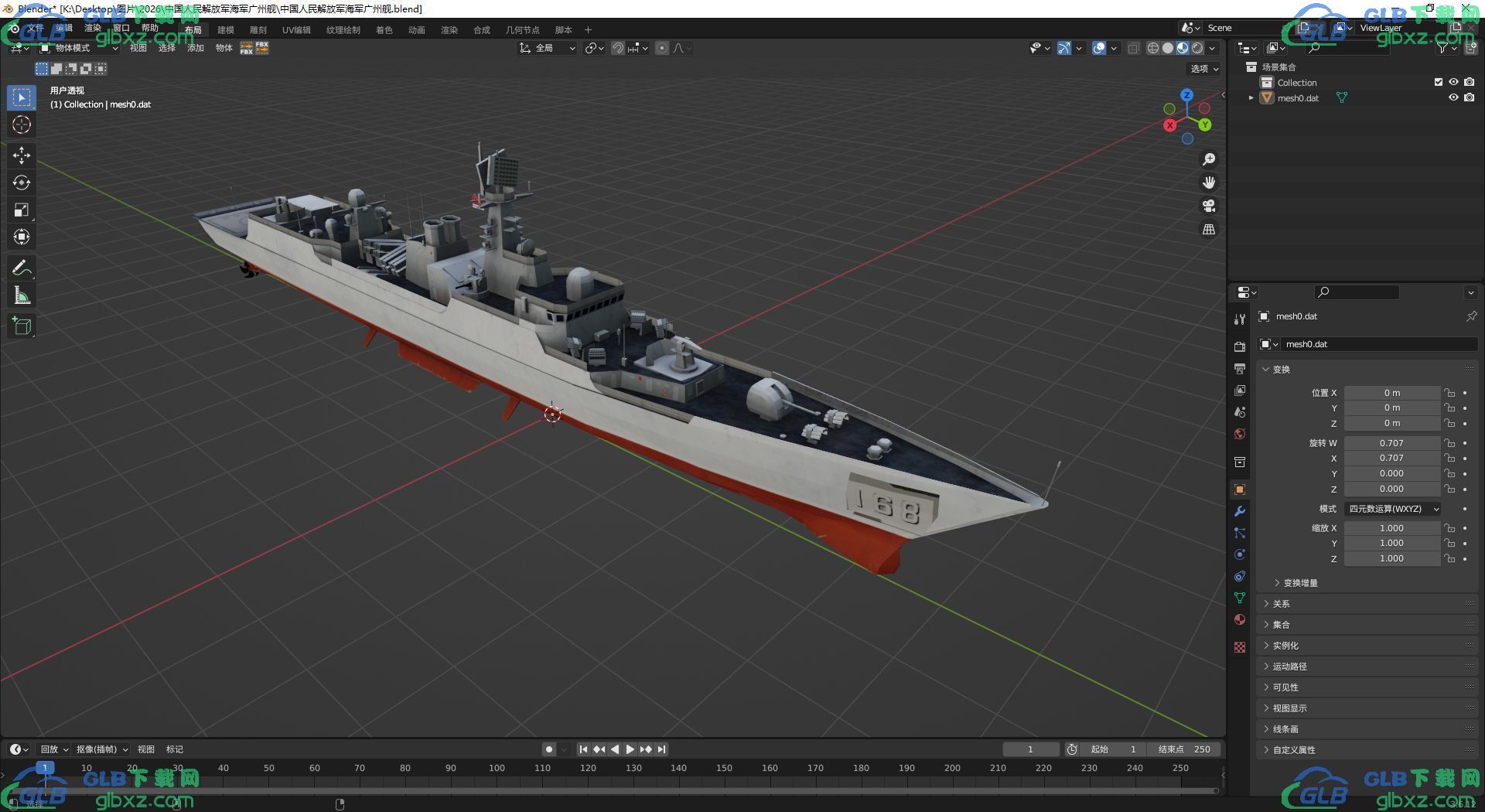Open the Object Constraints properties icon
The height and width of the screenshot is (812, 1485).
(x=1240, y=576)
